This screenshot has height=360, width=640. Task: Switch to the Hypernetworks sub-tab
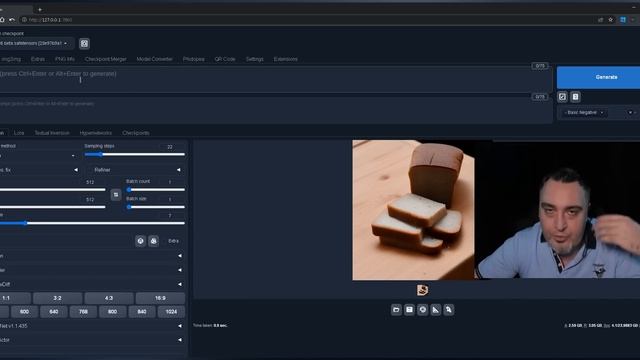pyautogui.click(x=96, y=133)
